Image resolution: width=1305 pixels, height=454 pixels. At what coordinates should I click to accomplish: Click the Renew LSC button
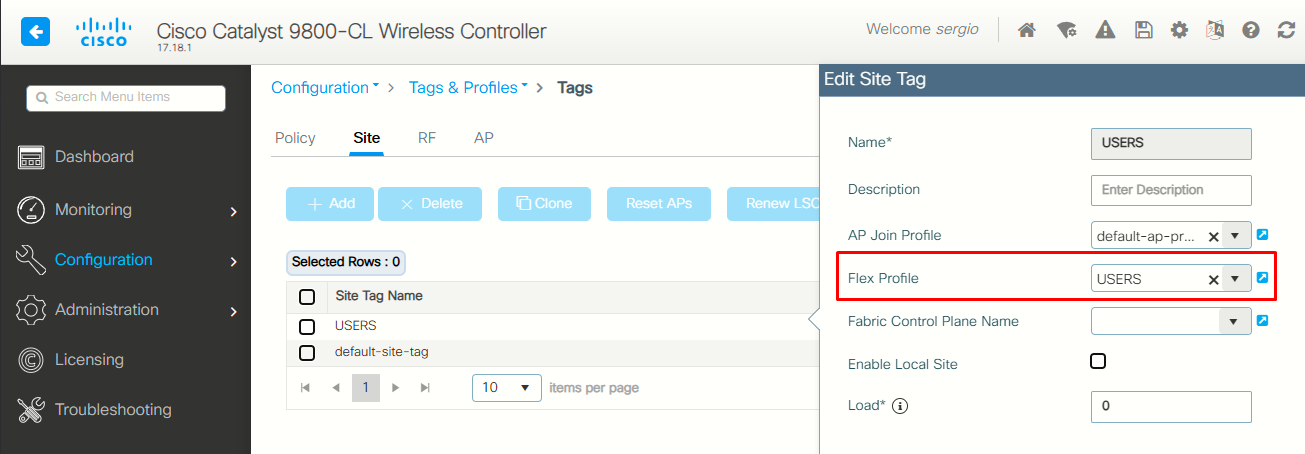(773, 204)
